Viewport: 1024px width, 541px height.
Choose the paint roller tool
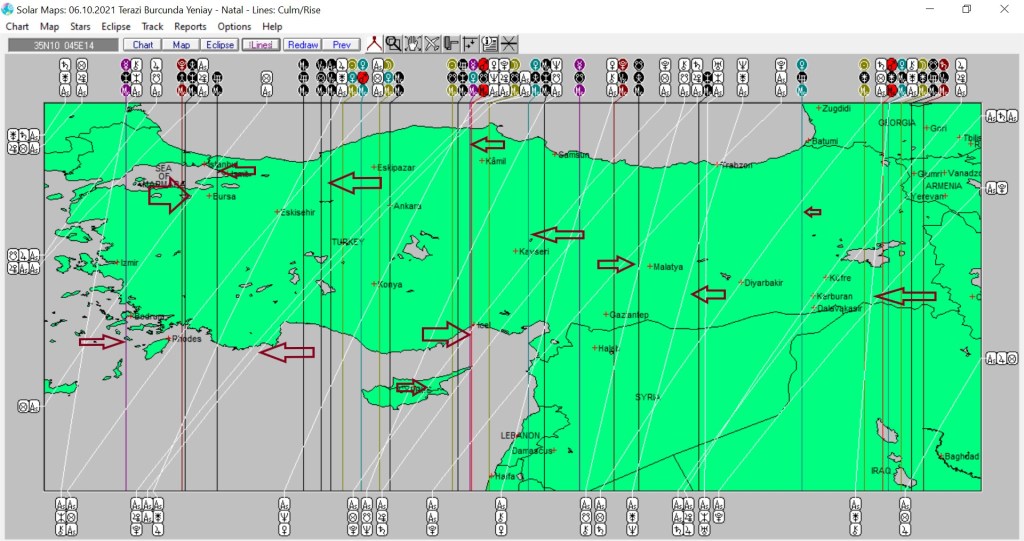click(x=451, y=44)
